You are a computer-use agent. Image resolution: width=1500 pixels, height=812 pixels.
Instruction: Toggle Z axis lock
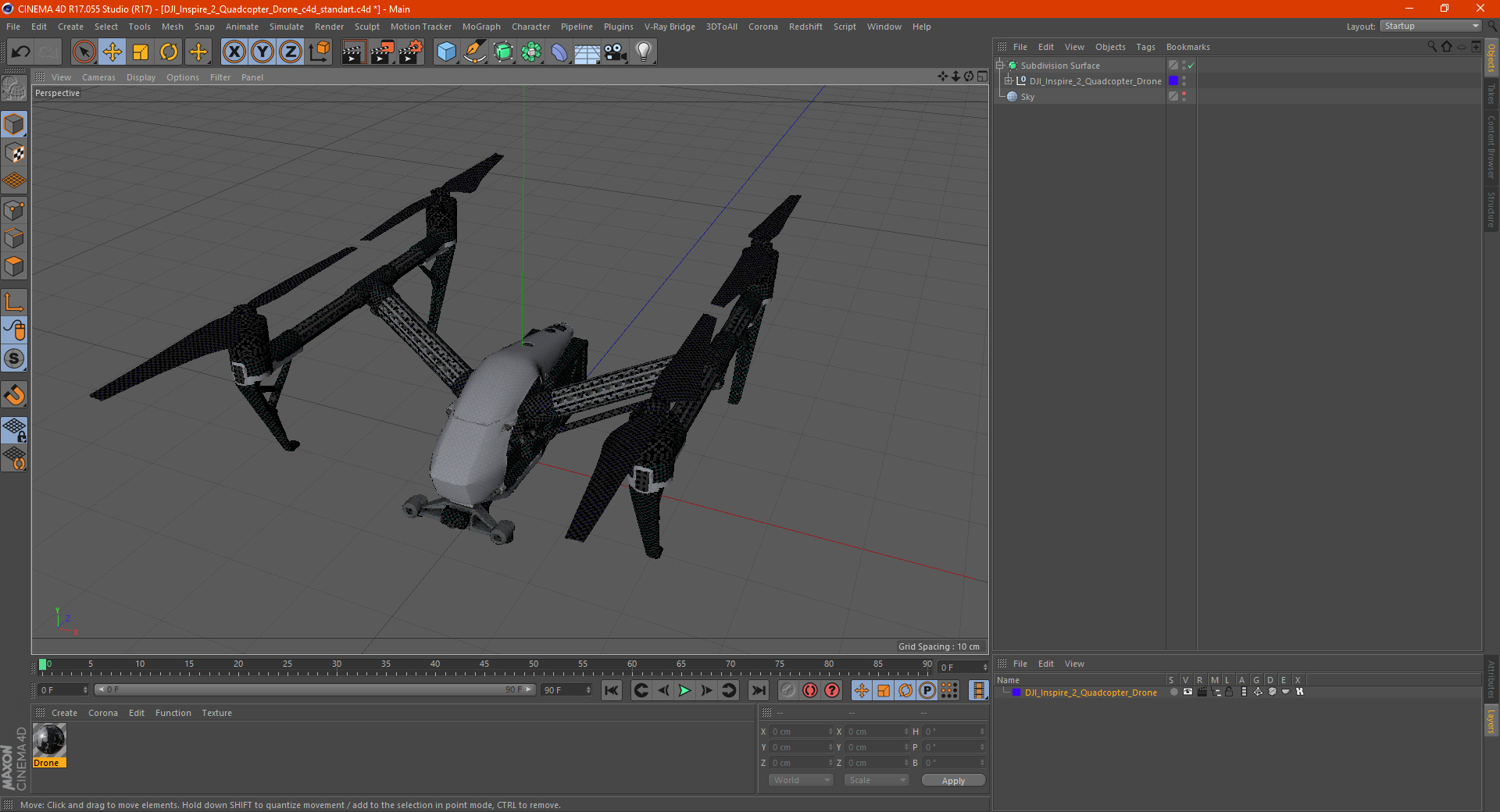291,52
